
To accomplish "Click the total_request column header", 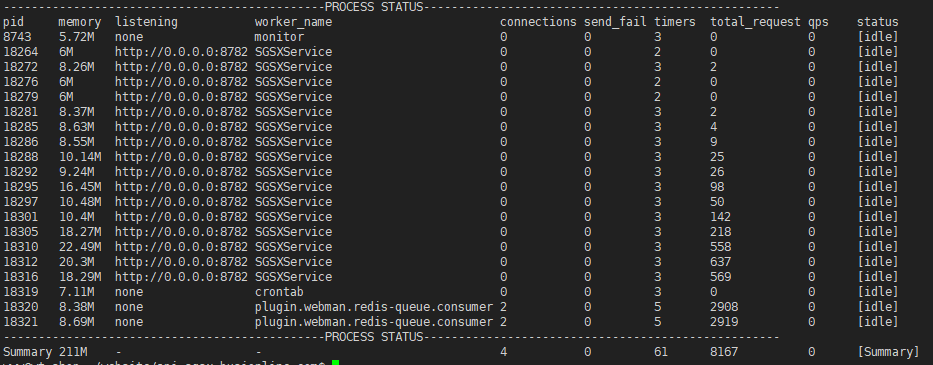I will (756, 22).
